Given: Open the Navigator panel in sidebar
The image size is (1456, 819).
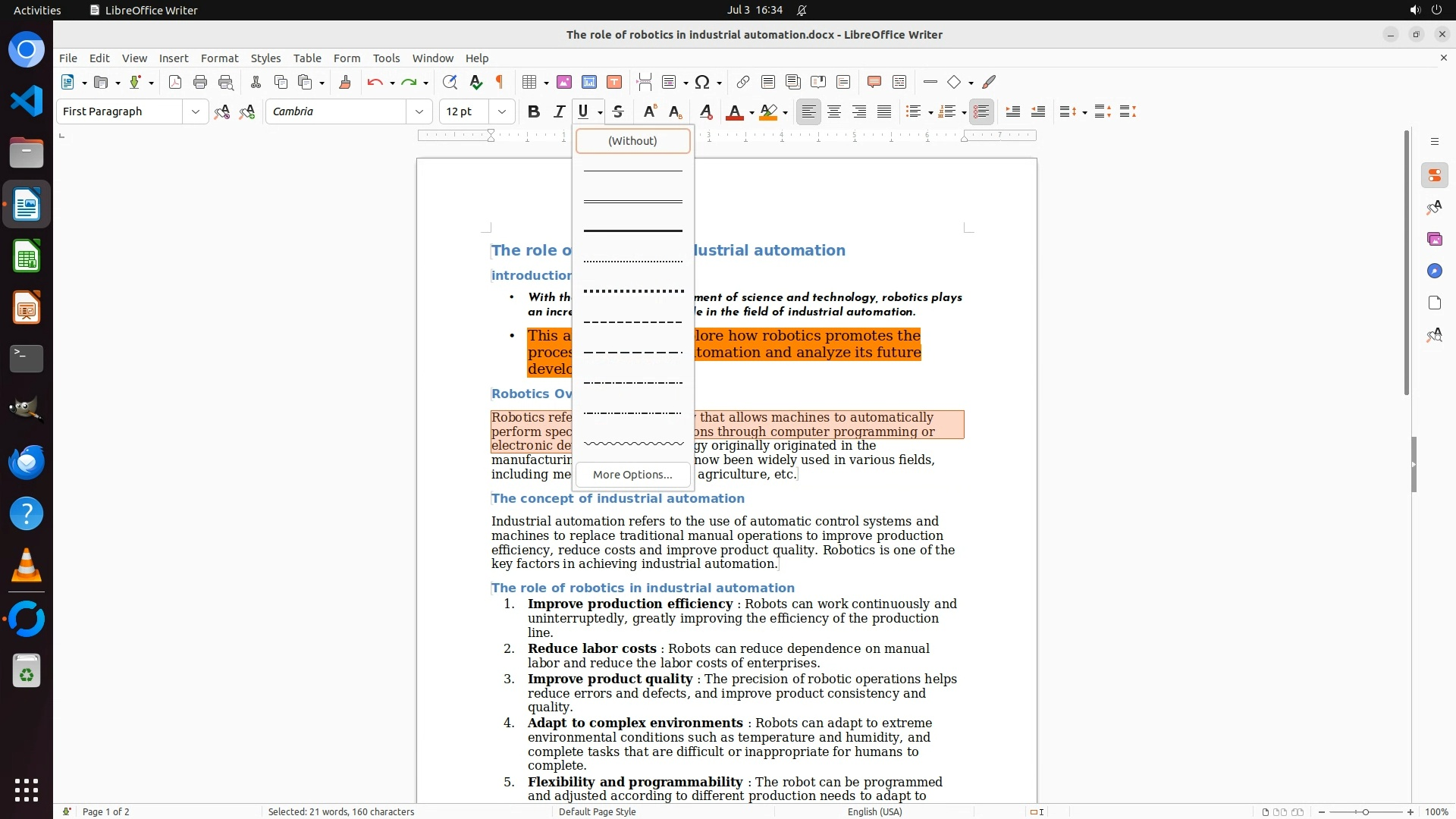Looking at the screenshot, I should tap(1434, 271).
